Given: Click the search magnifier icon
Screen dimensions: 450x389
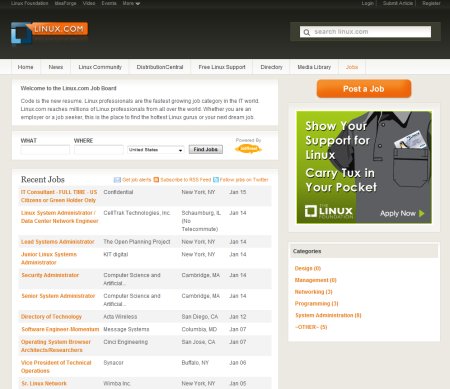Looking at the screenshot, I should (x=307, y=32).
